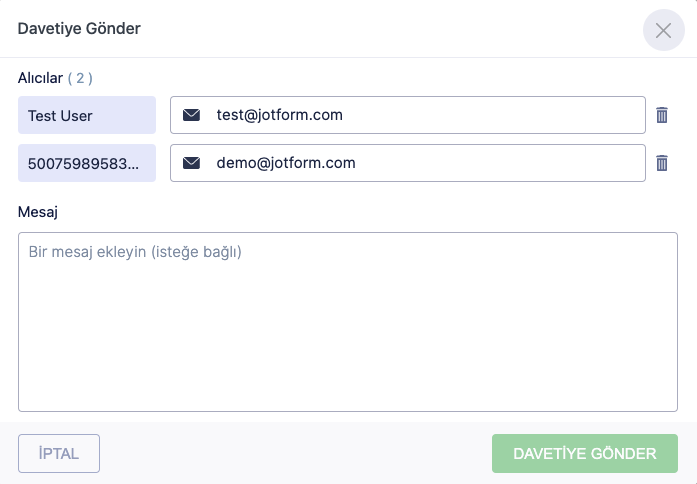
Task: Click the Davetiye Gönder dialog title
Action: click(79, 28)
